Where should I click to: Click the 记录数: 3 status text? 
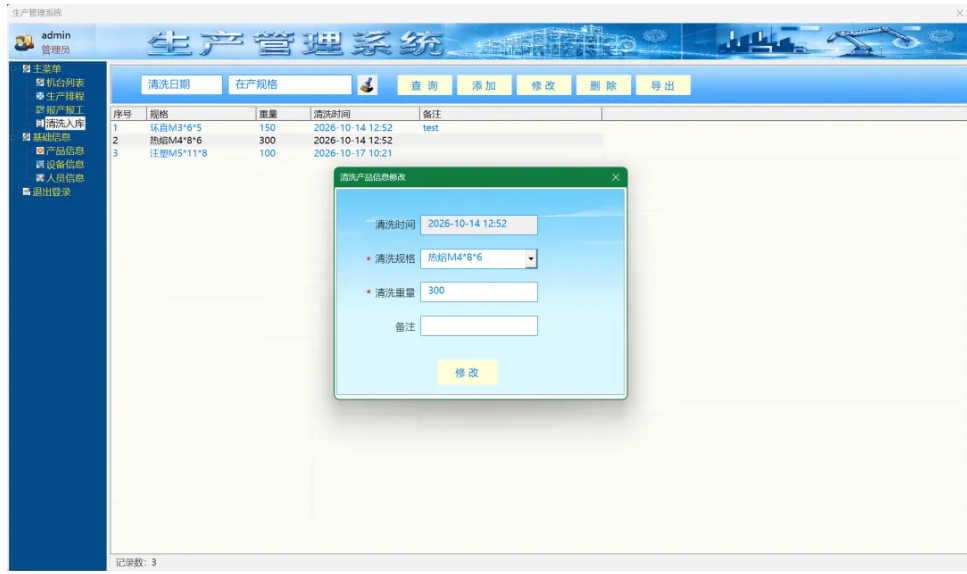click(x=136, y=562)
